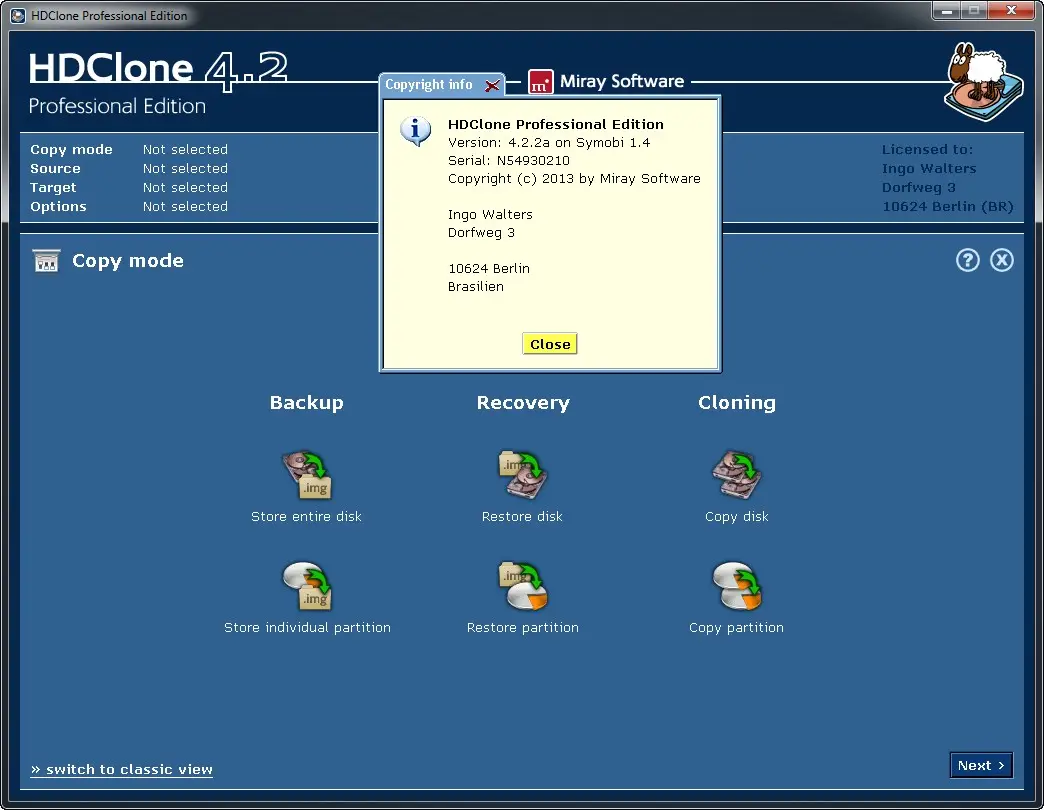
Task: Close the HDClone Professional Edition window
Action: 1011,11
